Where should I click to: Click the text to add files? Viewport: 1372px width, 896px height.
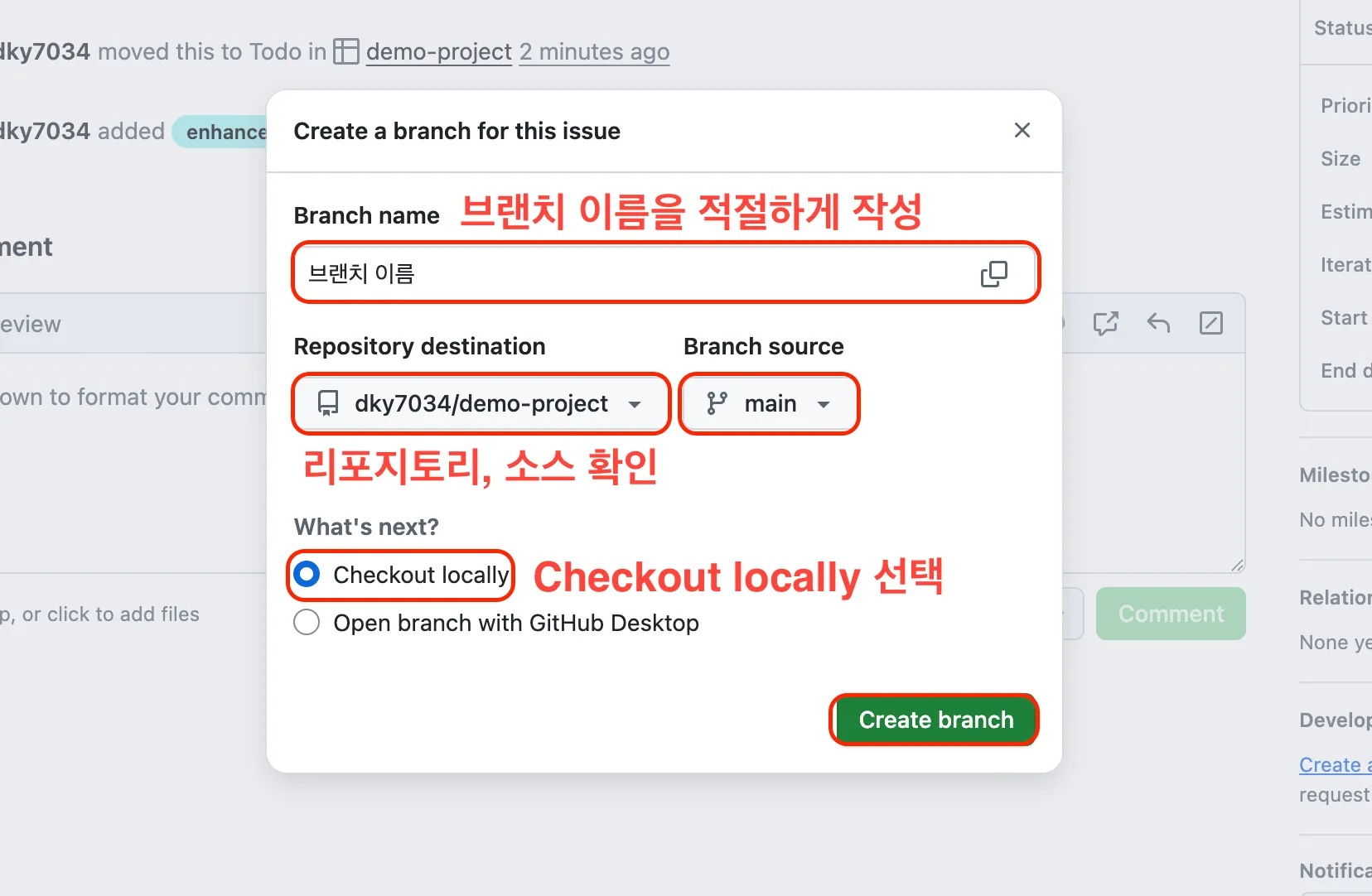99,614
